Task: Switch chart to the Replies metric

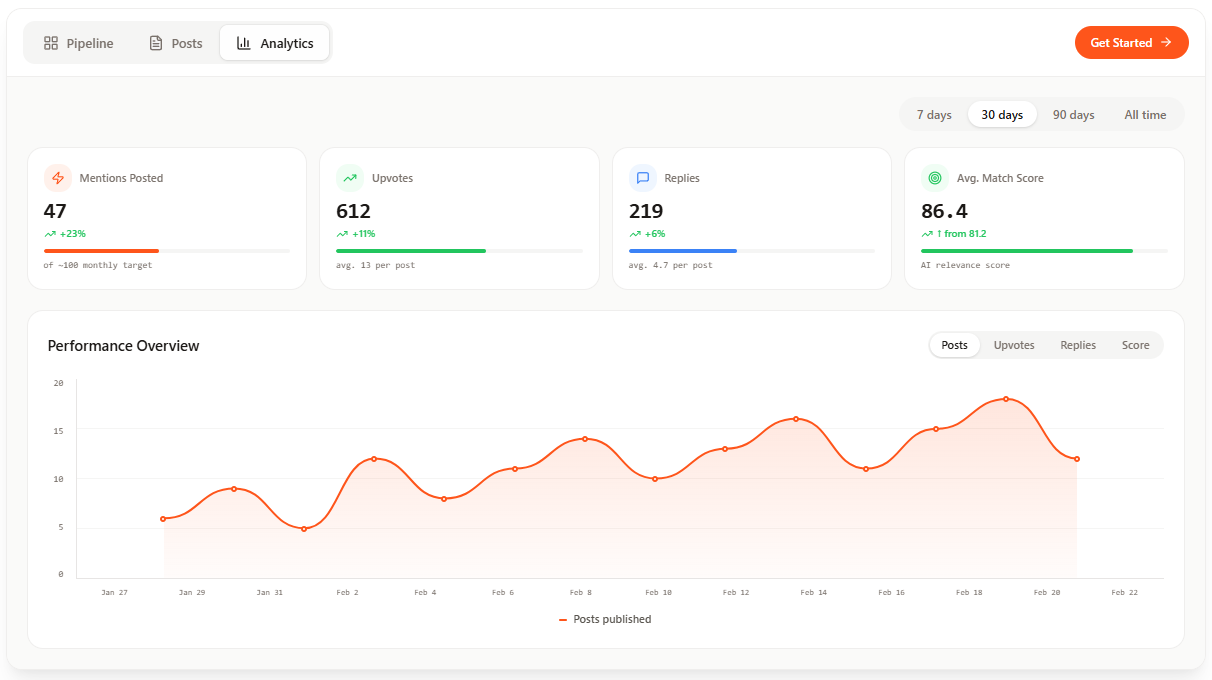Action: pyautogui.click(x=1078, y=345)
